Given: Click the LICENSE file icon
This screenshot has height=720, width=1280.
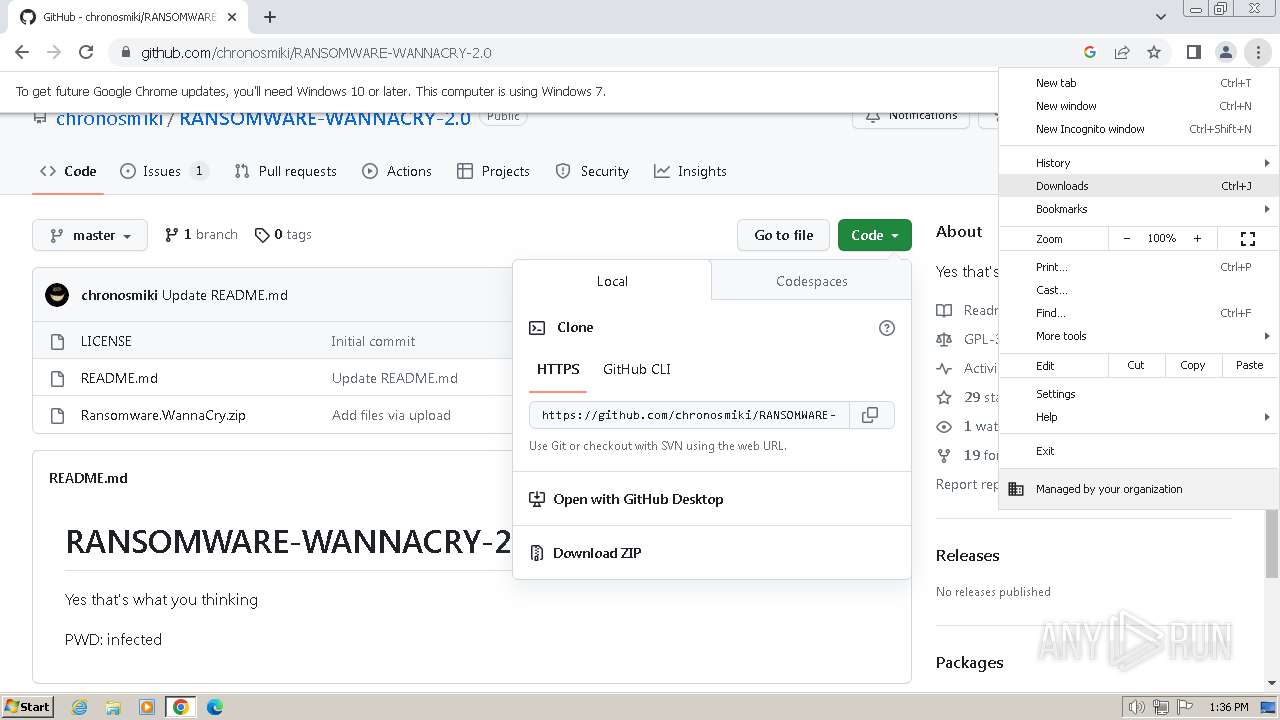Looking at the screenshot, I should pos(57,341).
